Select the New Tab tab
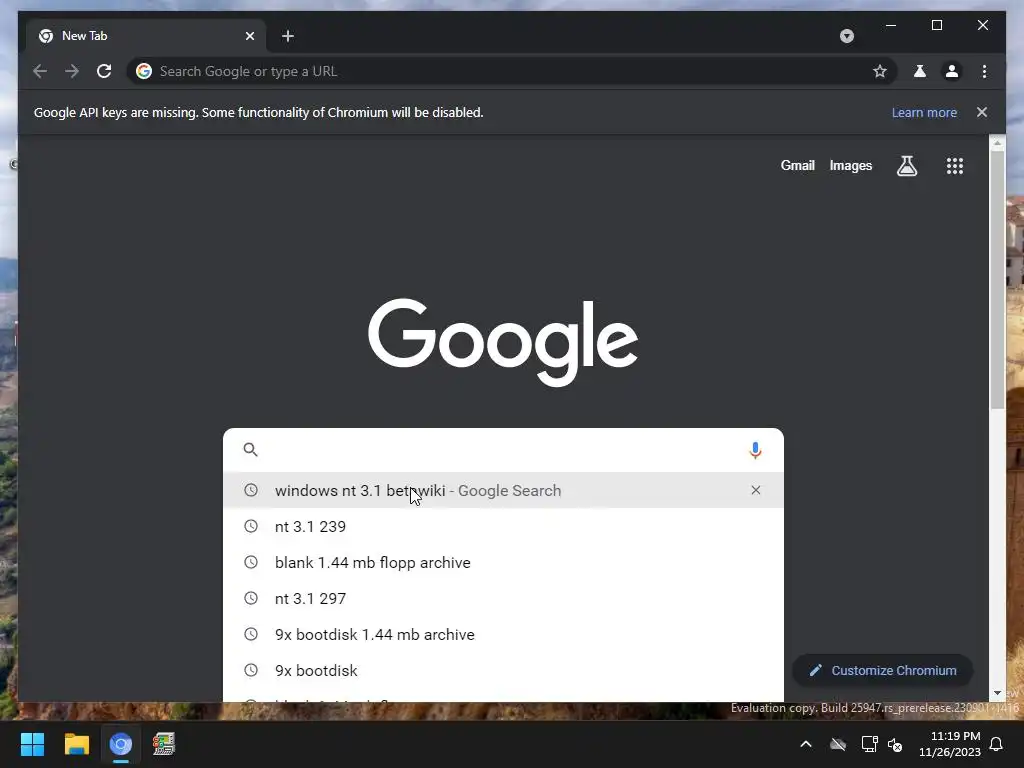The width and height of the screenshot is (1024, 768). [146, 36]
